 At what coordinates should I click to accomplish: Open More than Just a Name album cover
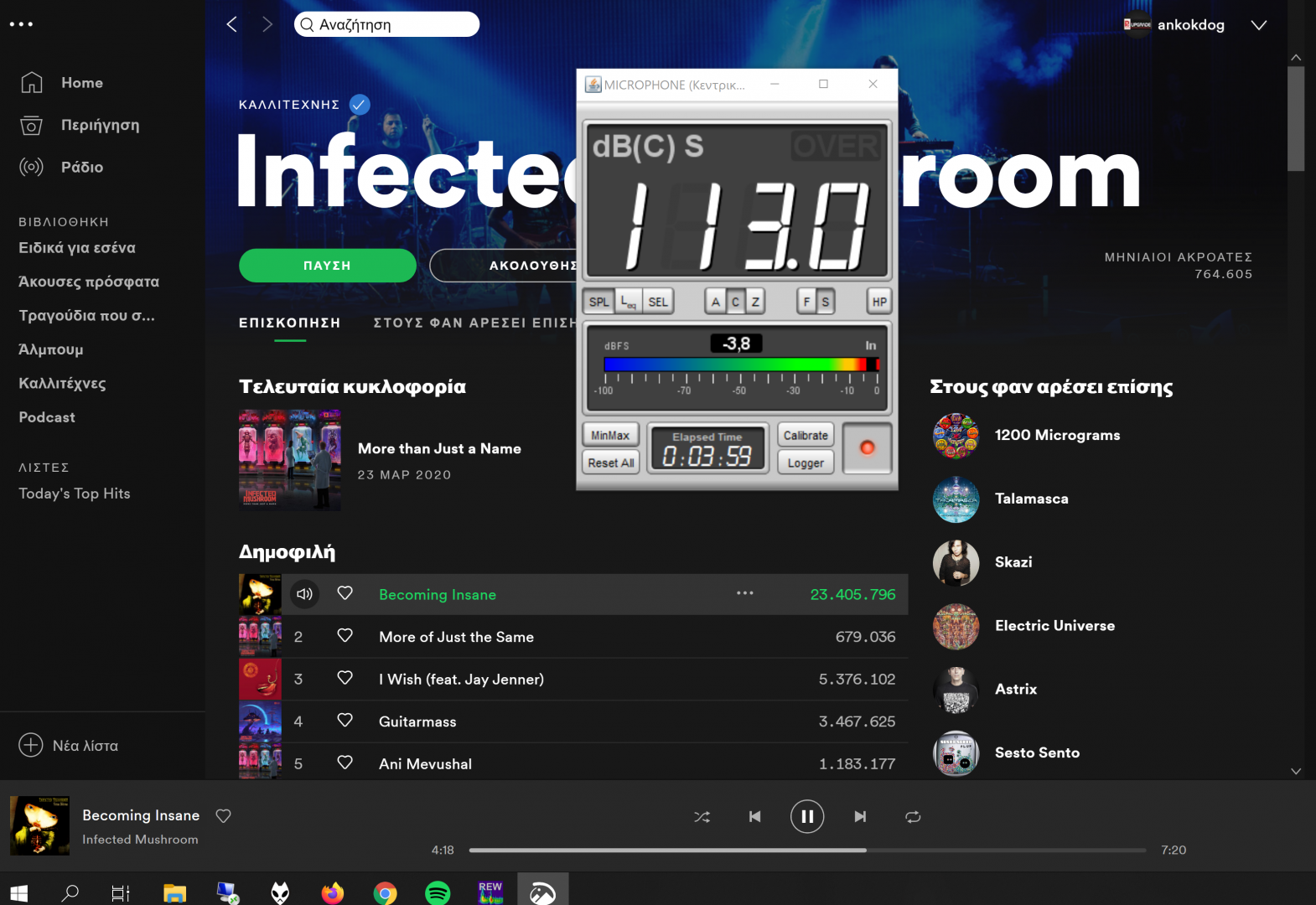point(290,460)
